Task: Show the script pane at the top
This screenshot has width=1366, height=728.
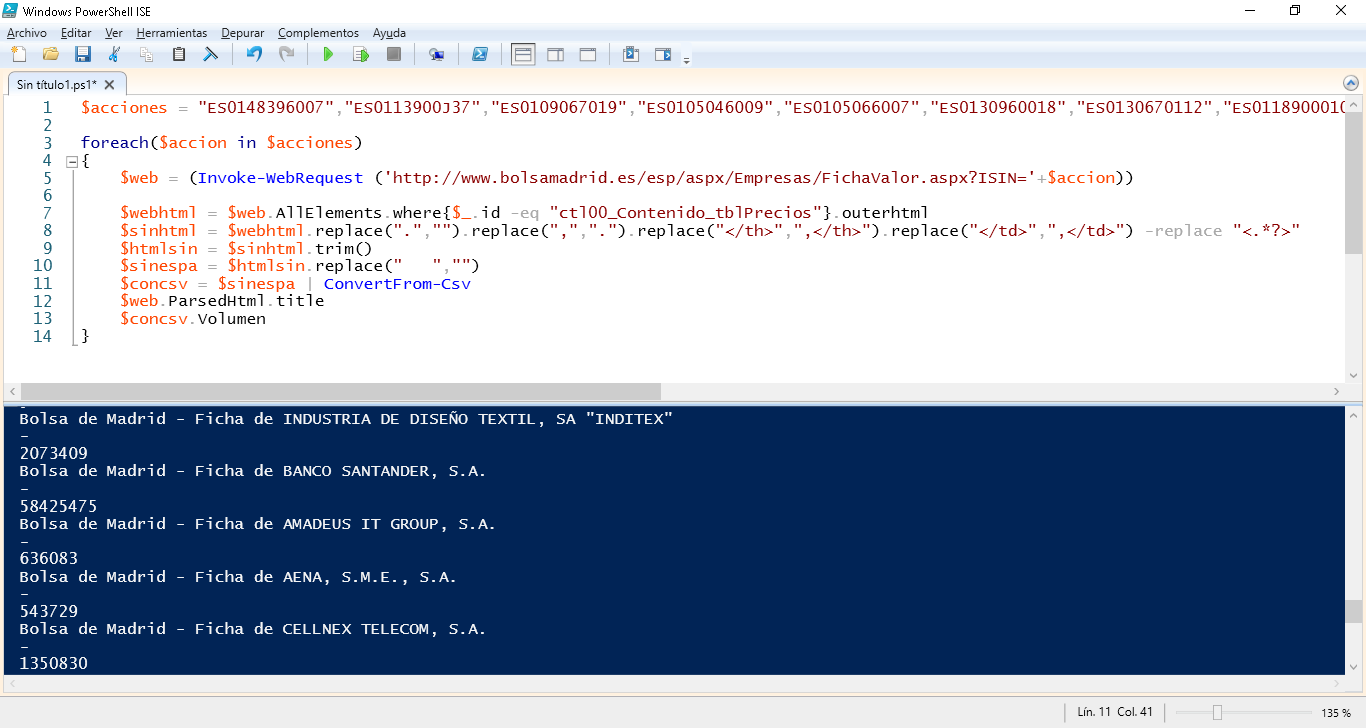Action: tap(523, 55)
